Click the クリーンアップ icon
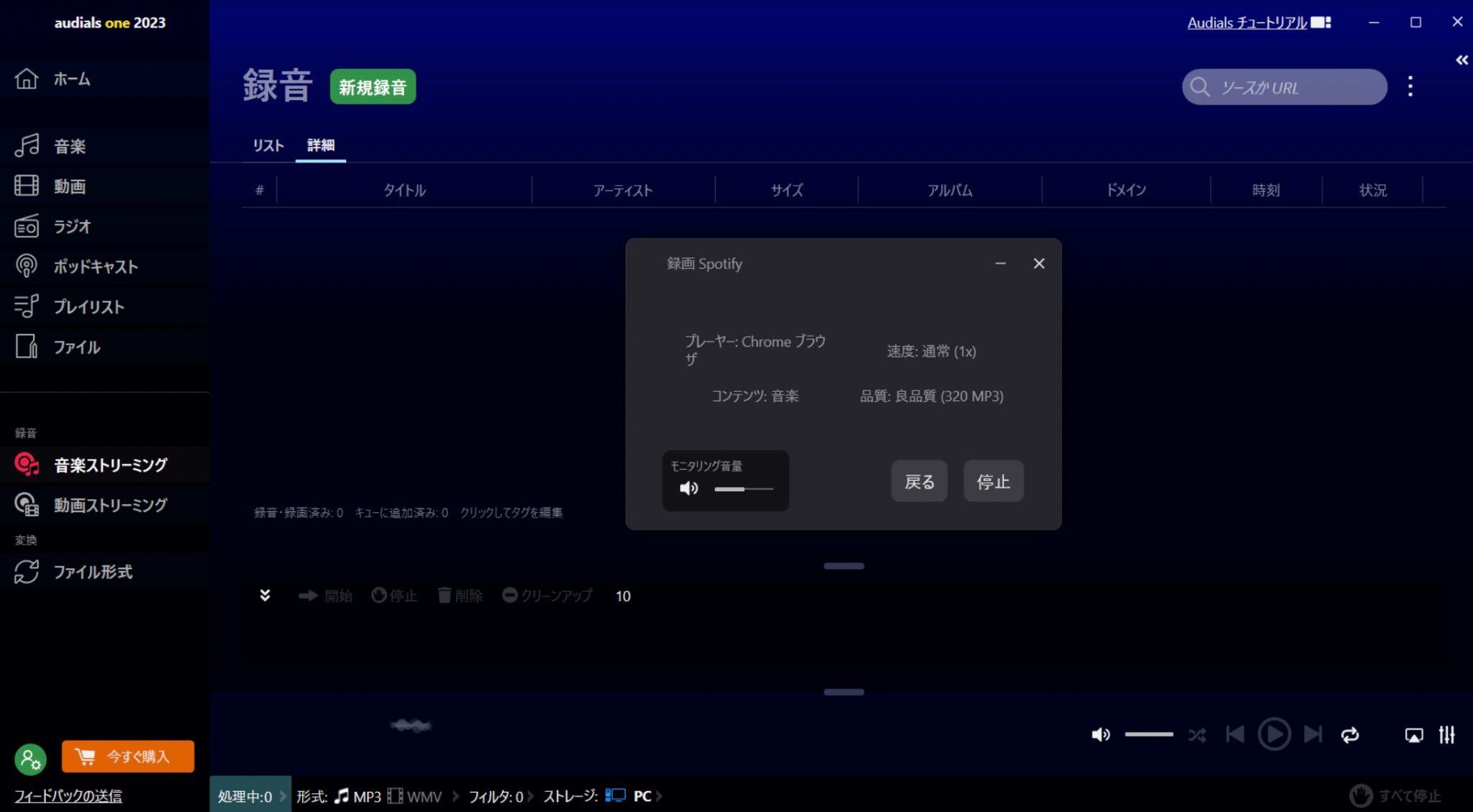Viewport: 1473px width, 812px height. 547,596
